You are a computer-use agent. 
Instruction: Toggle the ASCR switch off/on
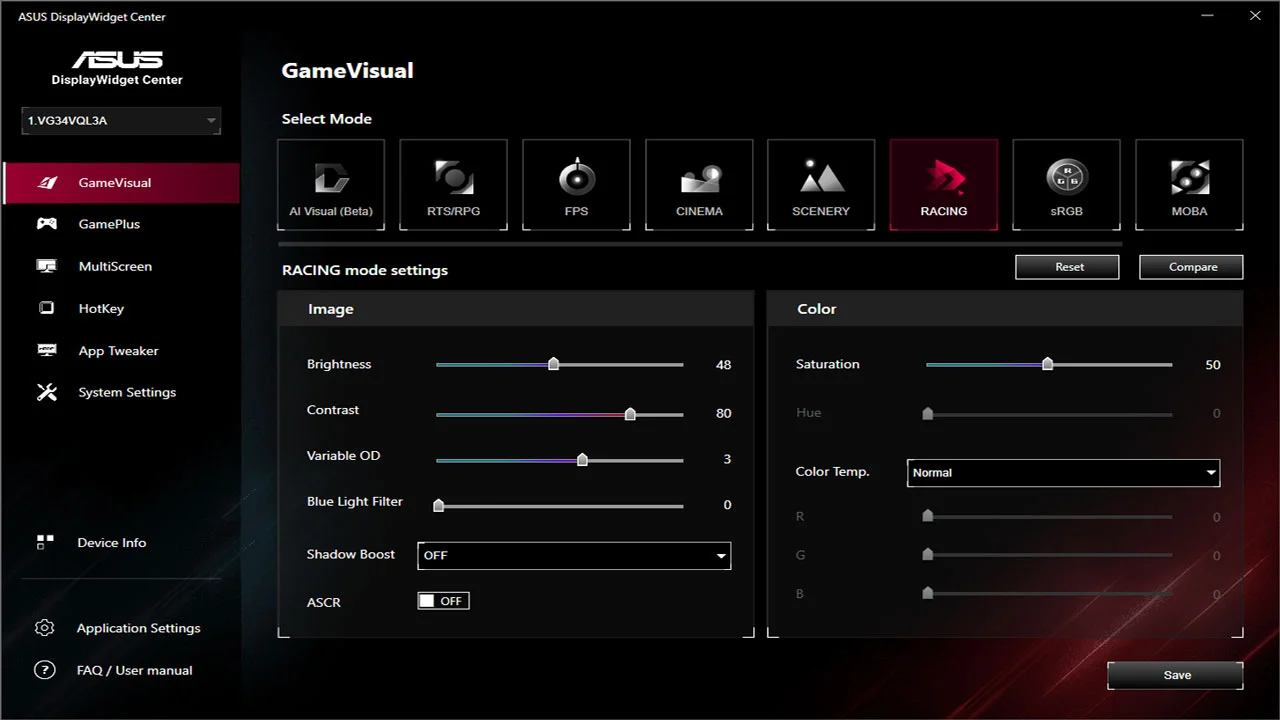[443, 600]
